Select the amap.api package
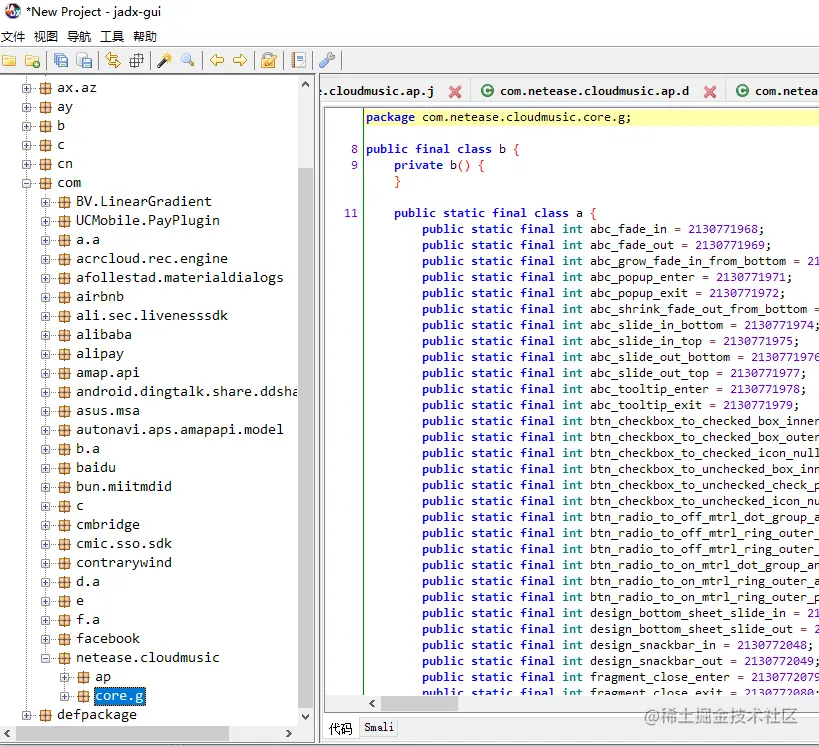Screen dimensions: 819x747 tap(108, 372)
